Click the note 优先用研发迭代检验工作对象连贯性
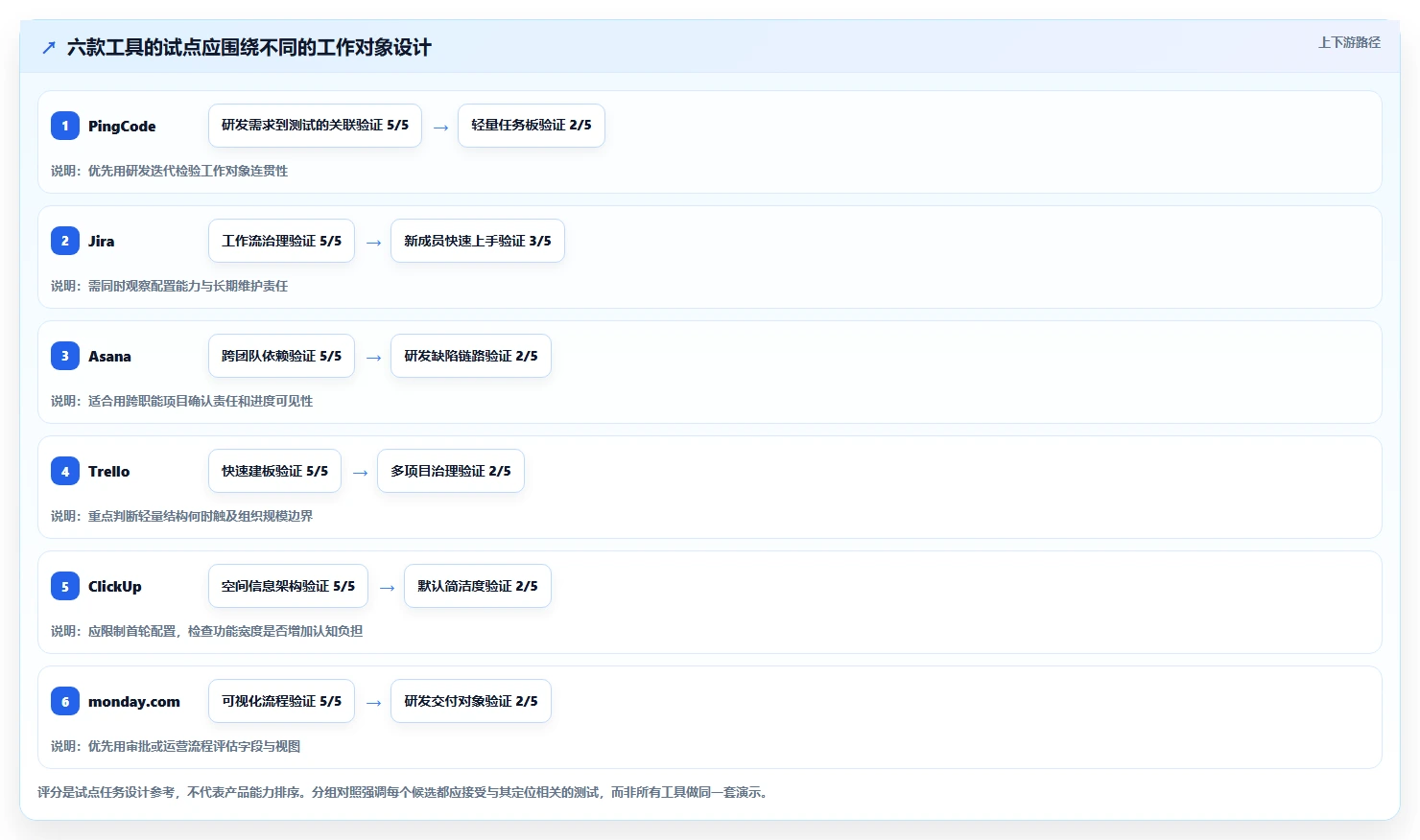 pos(169,171)
